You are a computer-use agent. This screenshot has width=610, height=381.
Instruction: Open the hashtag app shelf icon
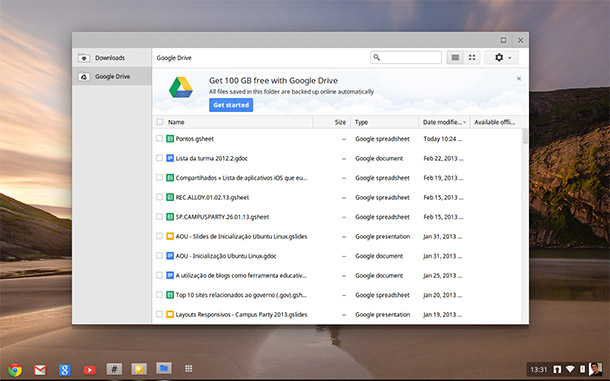click(x=114, y=369)
